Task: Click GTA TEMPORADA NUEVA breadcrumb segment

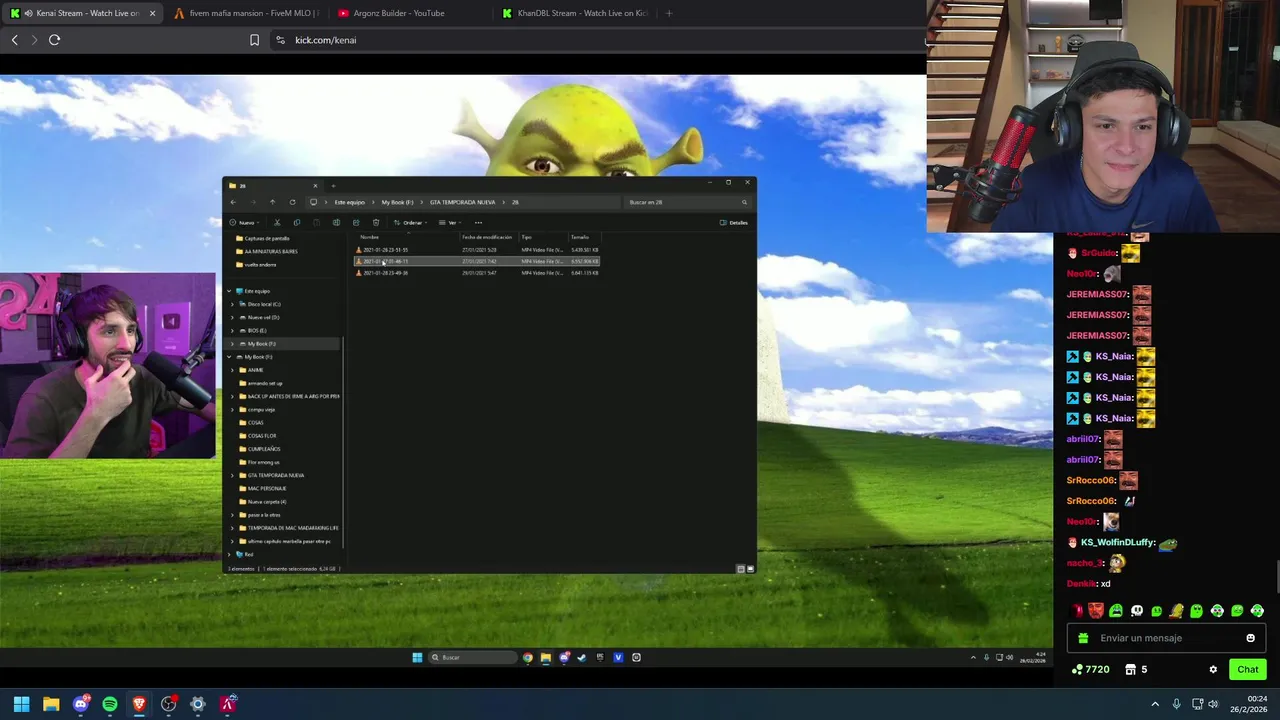Action: point(462,202)
